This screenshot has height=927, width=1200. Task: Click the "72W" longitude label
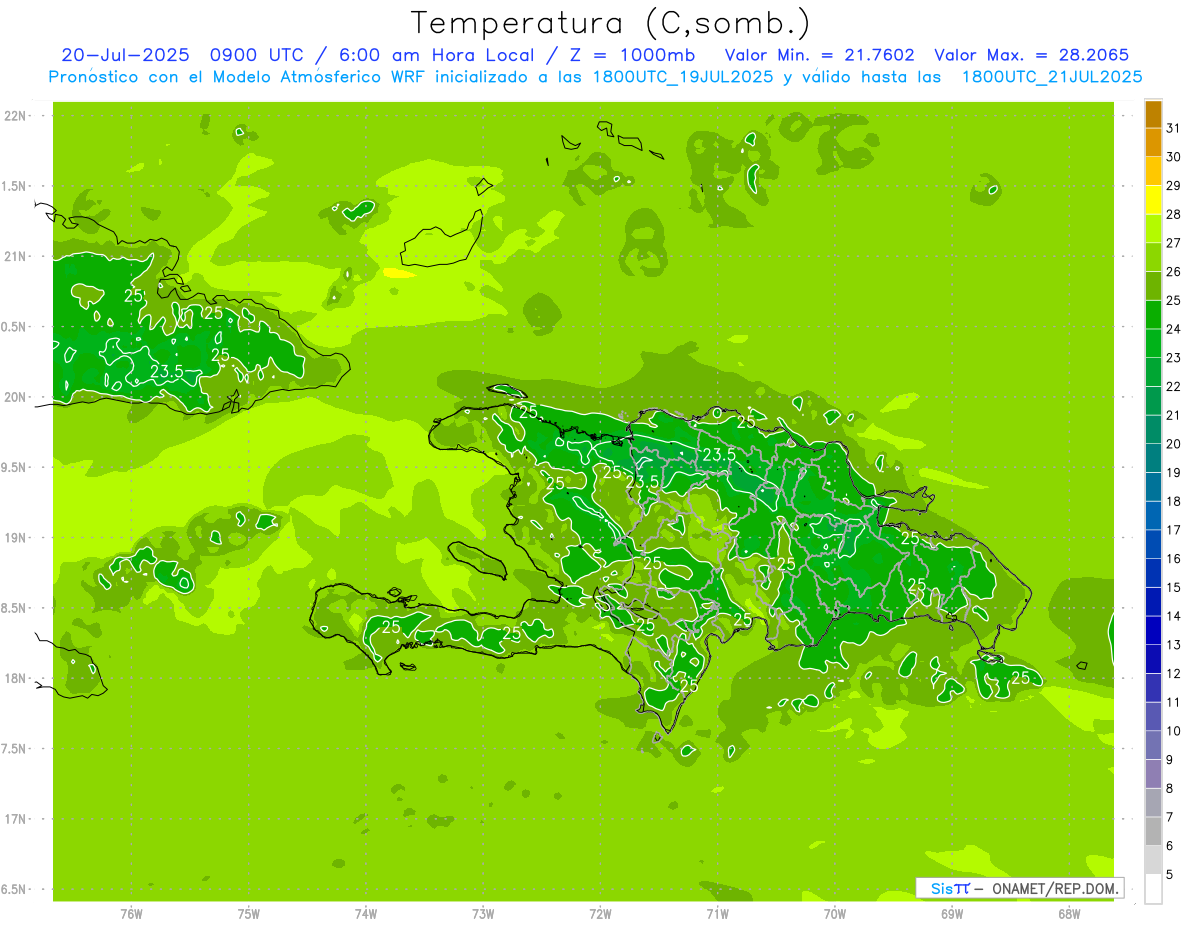pyautogui.click(x=600, y=913)
